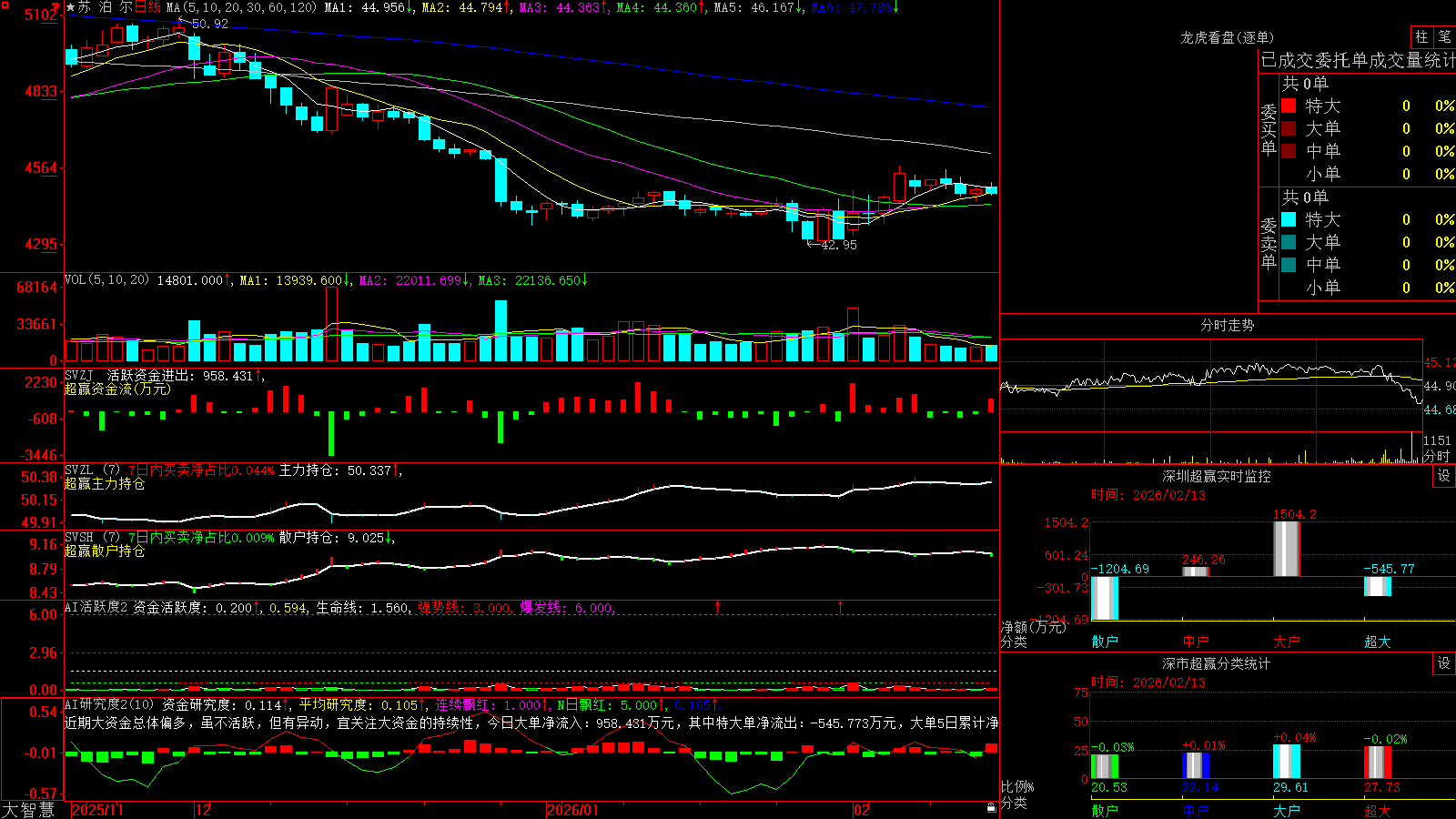
Task: Open 设 settings for 深圳超赢实时监控
Action: [1444, 476]
